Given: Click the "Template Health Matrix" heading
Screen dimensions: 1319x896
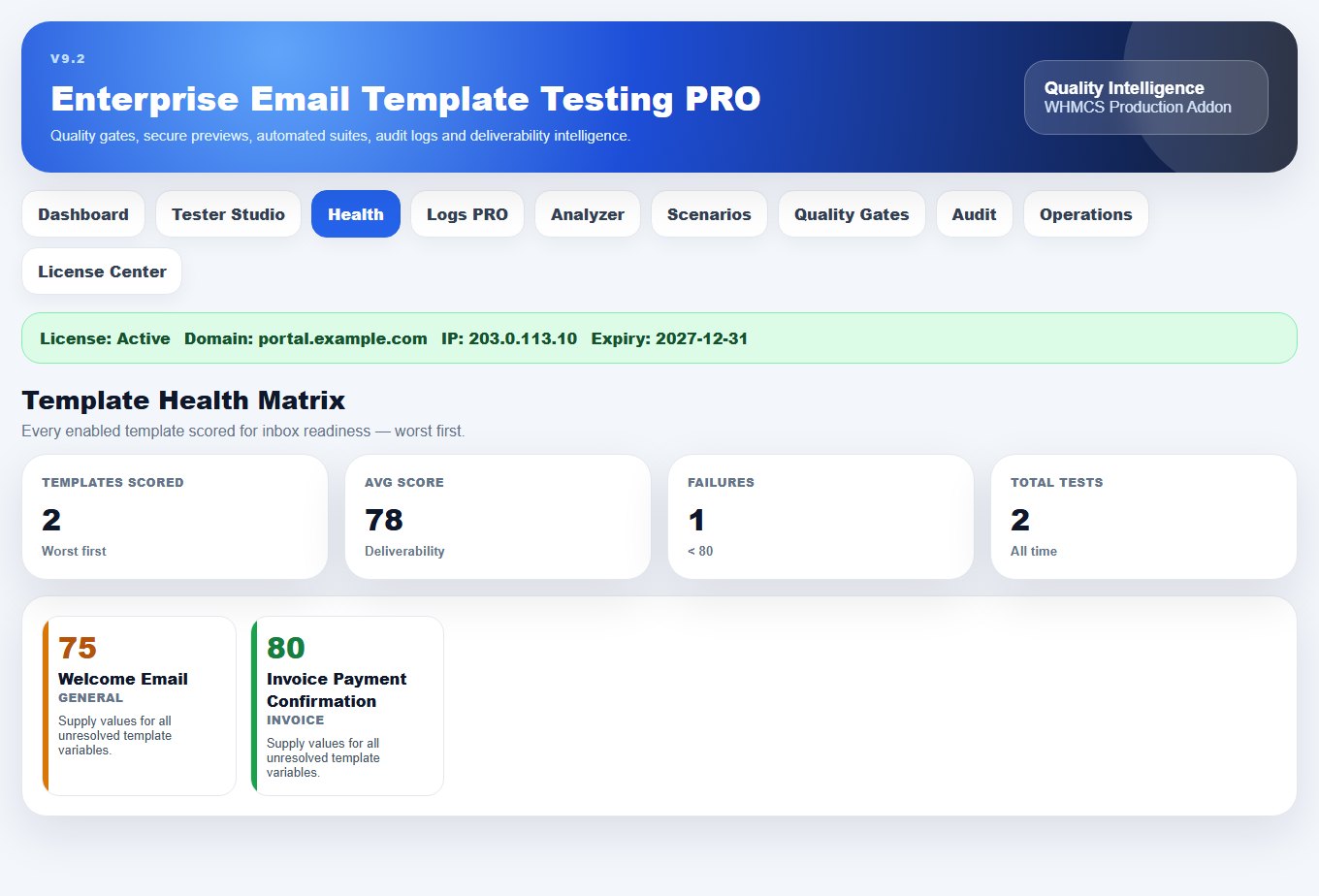Looking at the screenshot, I should pyautogui.click(x=183, y=400).
